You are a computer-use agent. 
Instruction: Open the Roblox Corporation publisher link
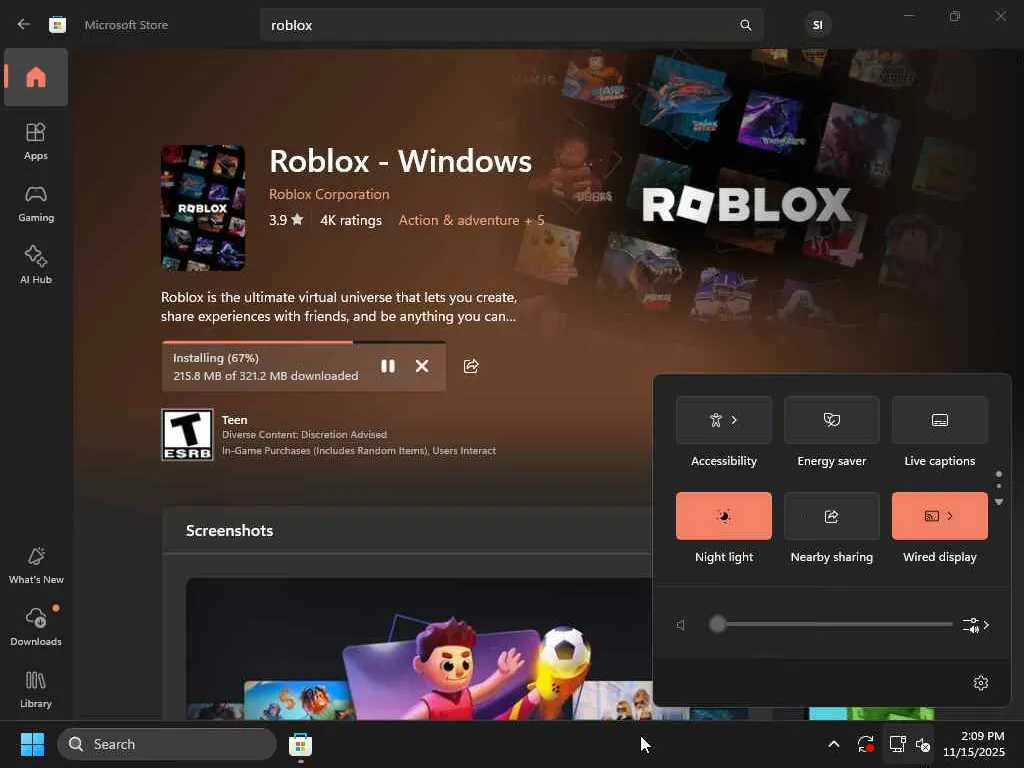click(x=329, y=194)
